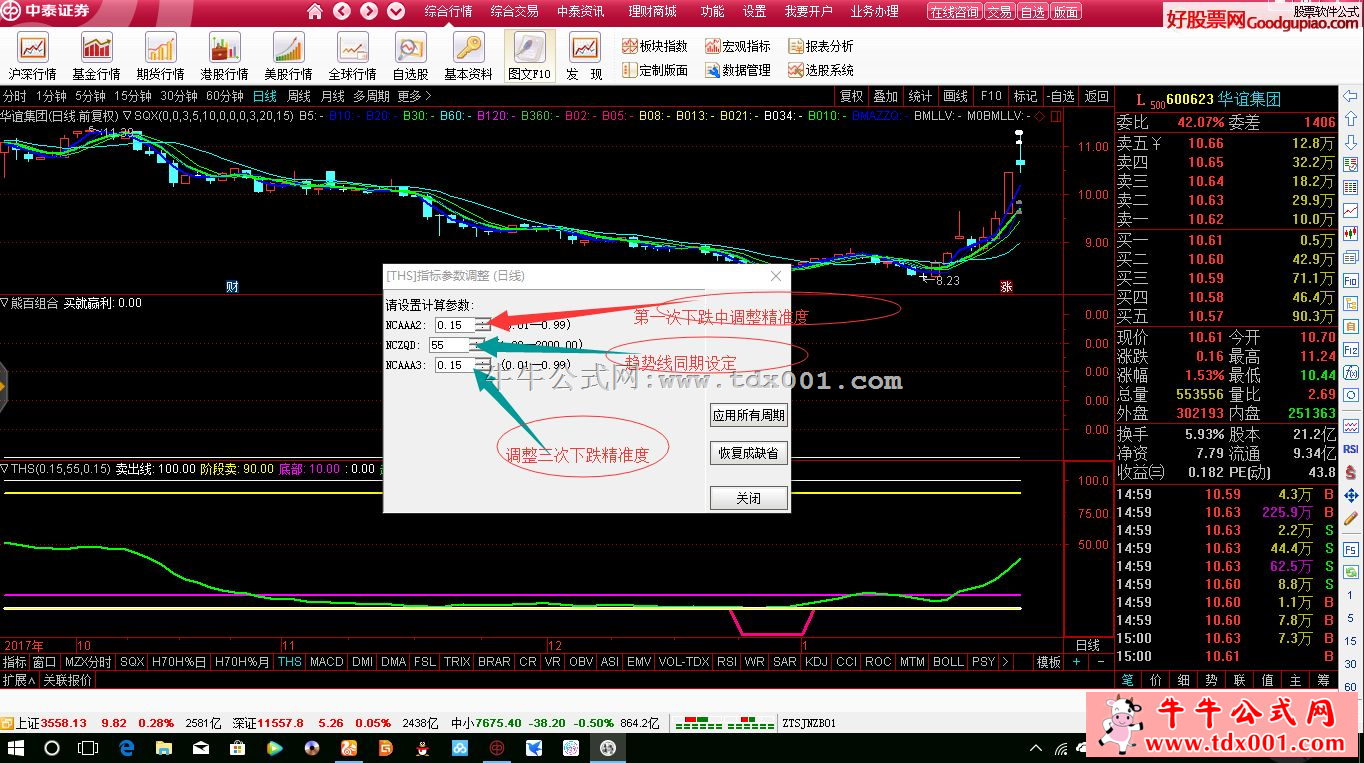The width and height of the screenshot is (1364, 763).
Task: Click the 在线咨询 button
Action: pyautogui.click(x=954, y=13)
